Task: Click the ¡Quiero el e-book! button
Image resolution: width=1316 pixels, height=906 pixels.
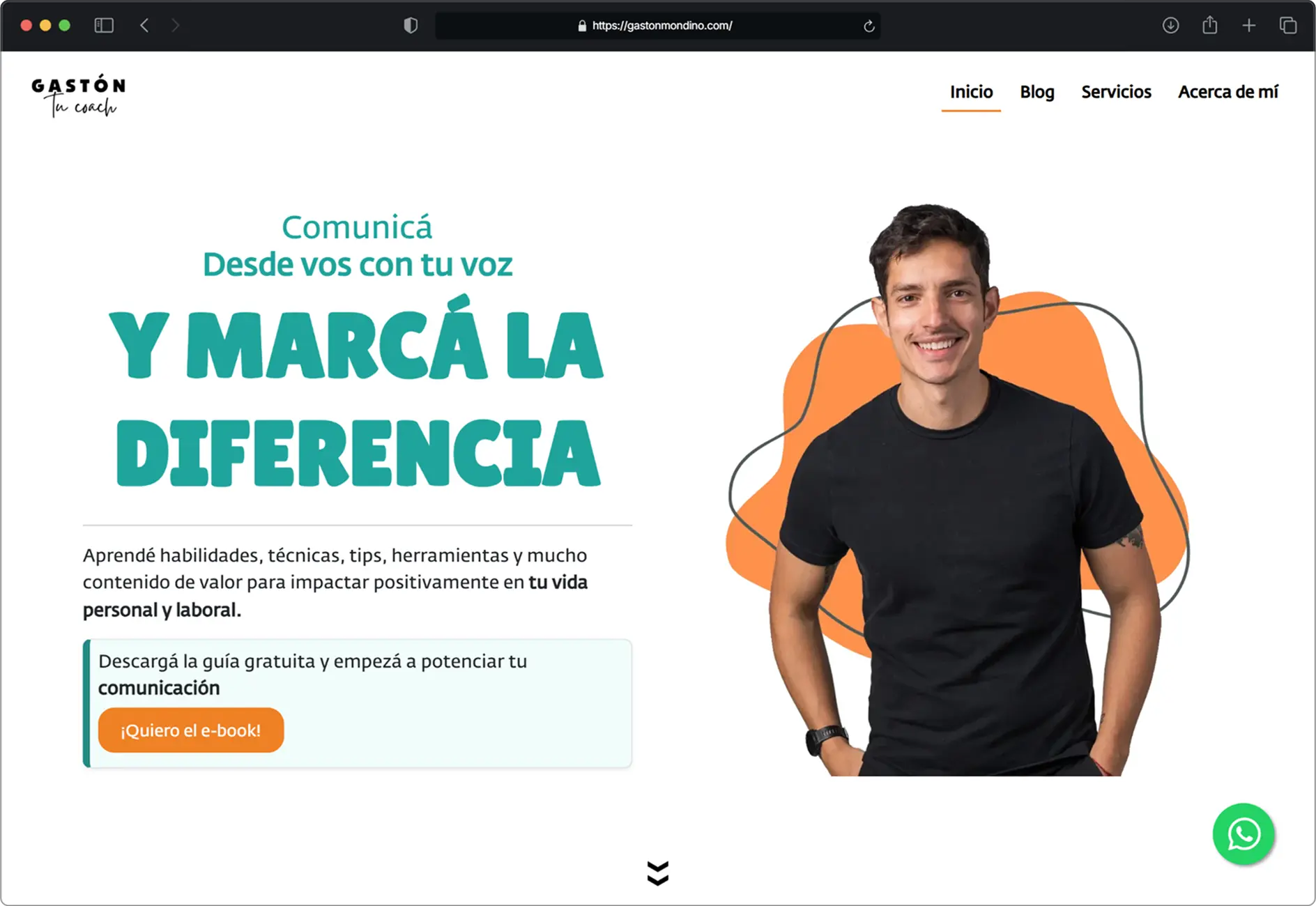Action: pyautogui.click(x=191, y=730)
